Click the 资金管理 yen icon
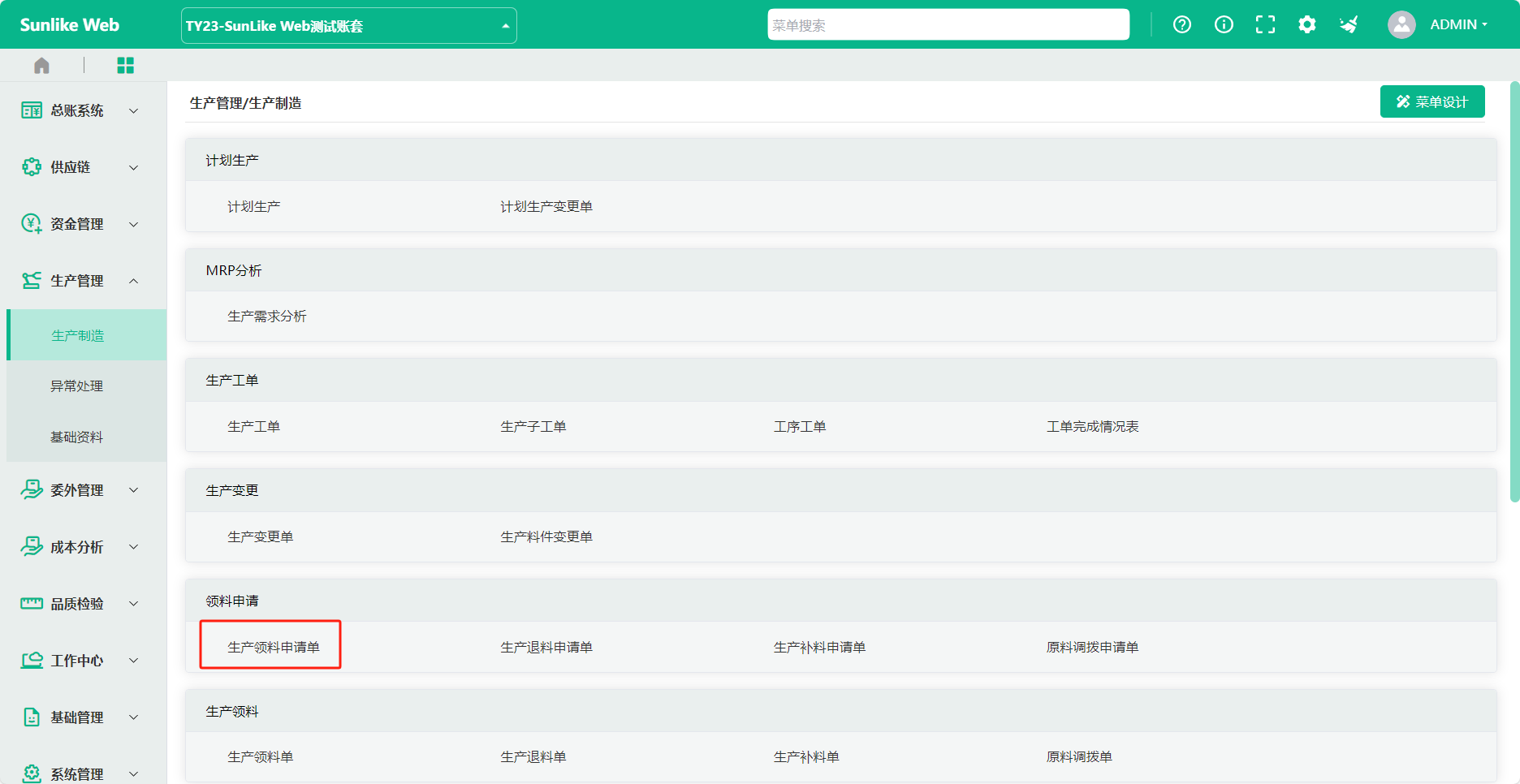1520x784 pixels. tap(32, 224)
